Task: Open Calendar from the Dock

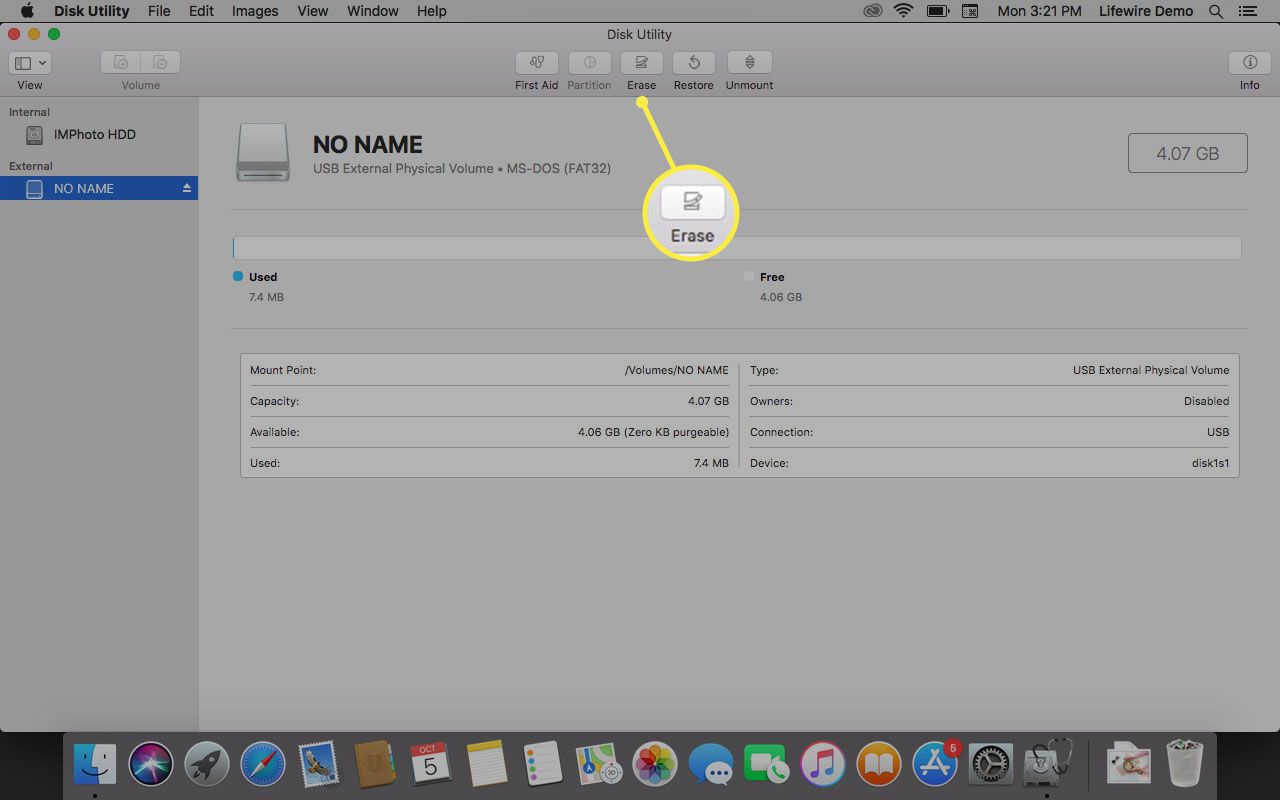Action: 430,765
